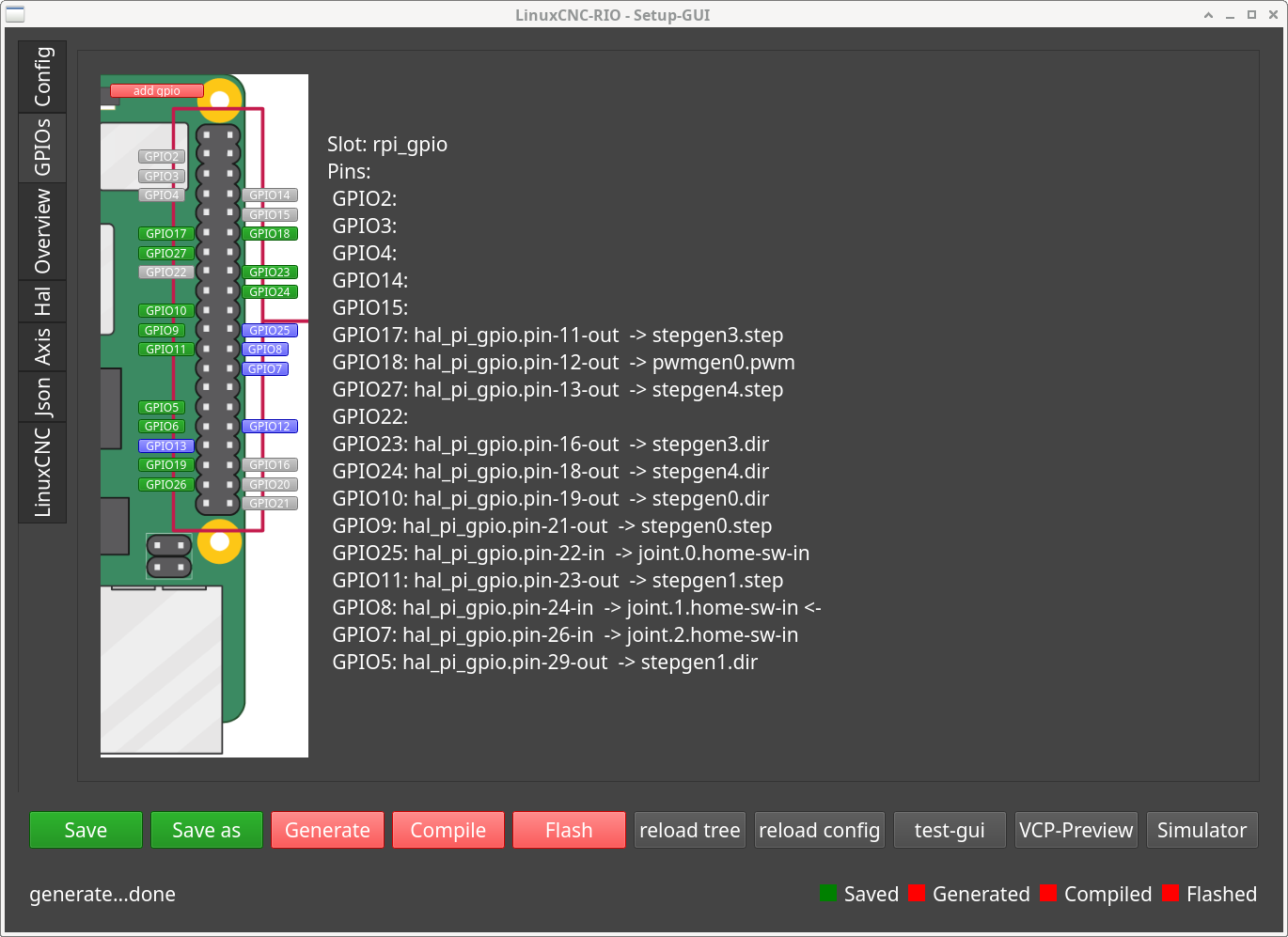The image size is (1288, 937).
Task: Click the green GPIO27 pin label
Action: (x=166, y=254)
